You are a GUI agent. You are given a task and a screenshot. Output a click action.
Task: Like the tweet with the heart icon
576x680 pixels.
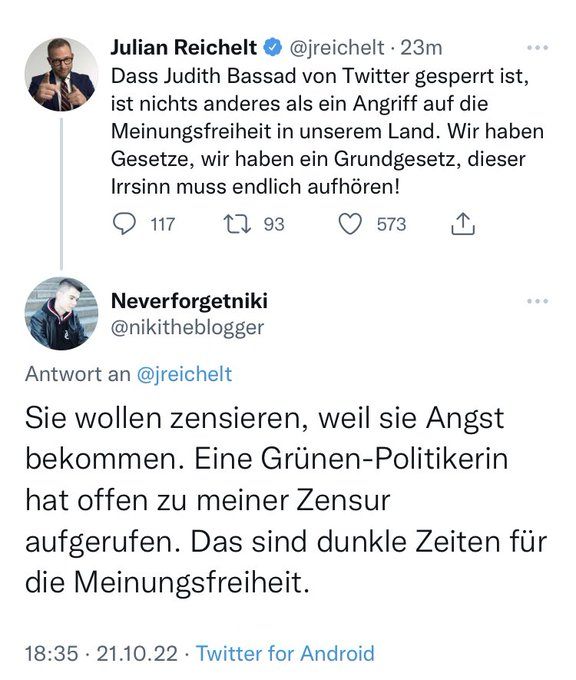[x=350, y=224]
